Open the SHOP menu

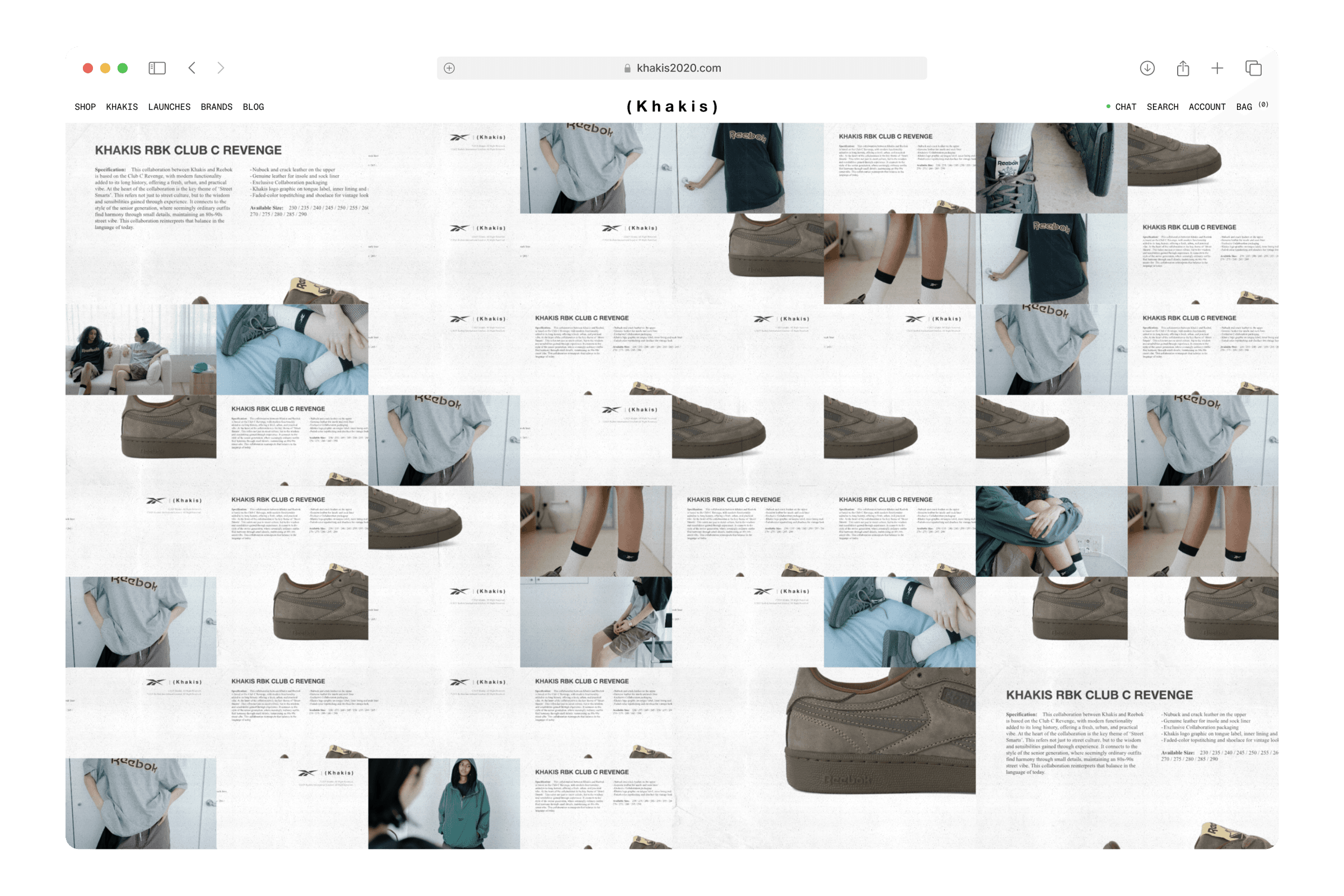(x=85, y=107)
